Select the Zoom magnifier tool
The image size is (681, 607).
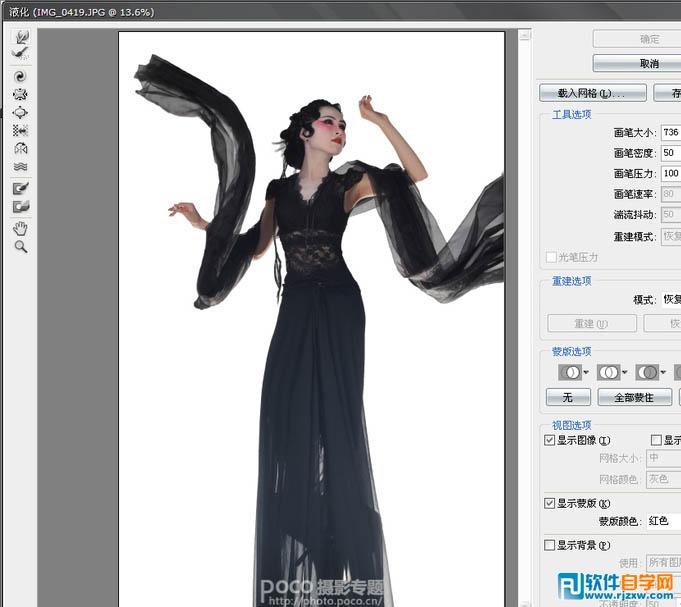coord(21,247)
